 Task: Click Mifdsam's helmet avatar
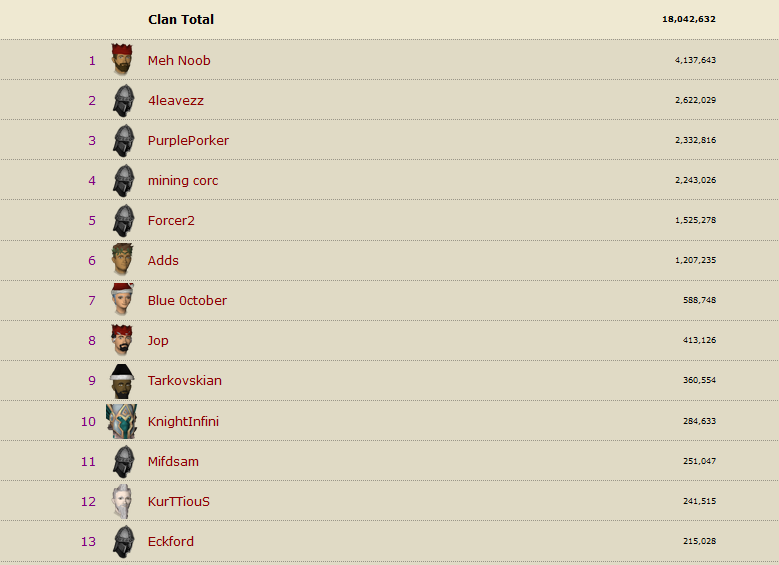pos(123,461)
